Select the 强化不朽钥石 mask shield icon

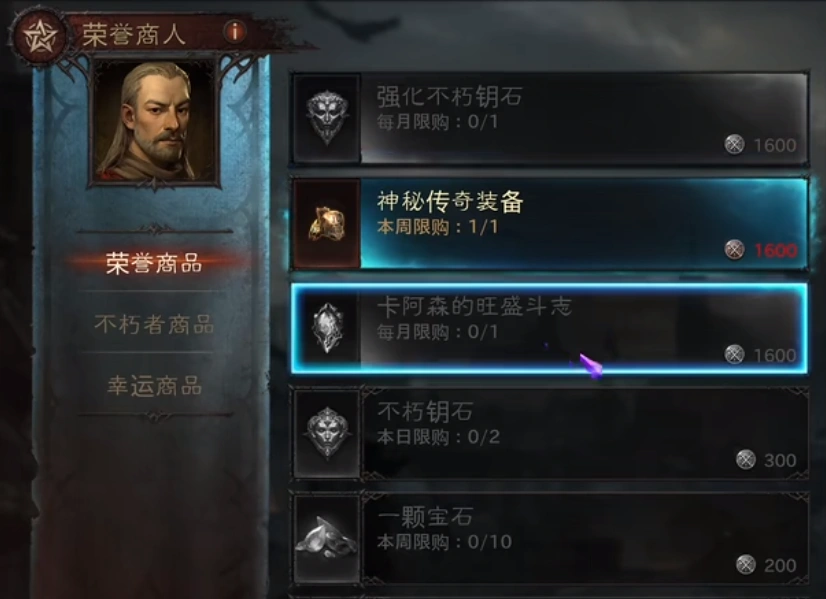pos(327,118)
